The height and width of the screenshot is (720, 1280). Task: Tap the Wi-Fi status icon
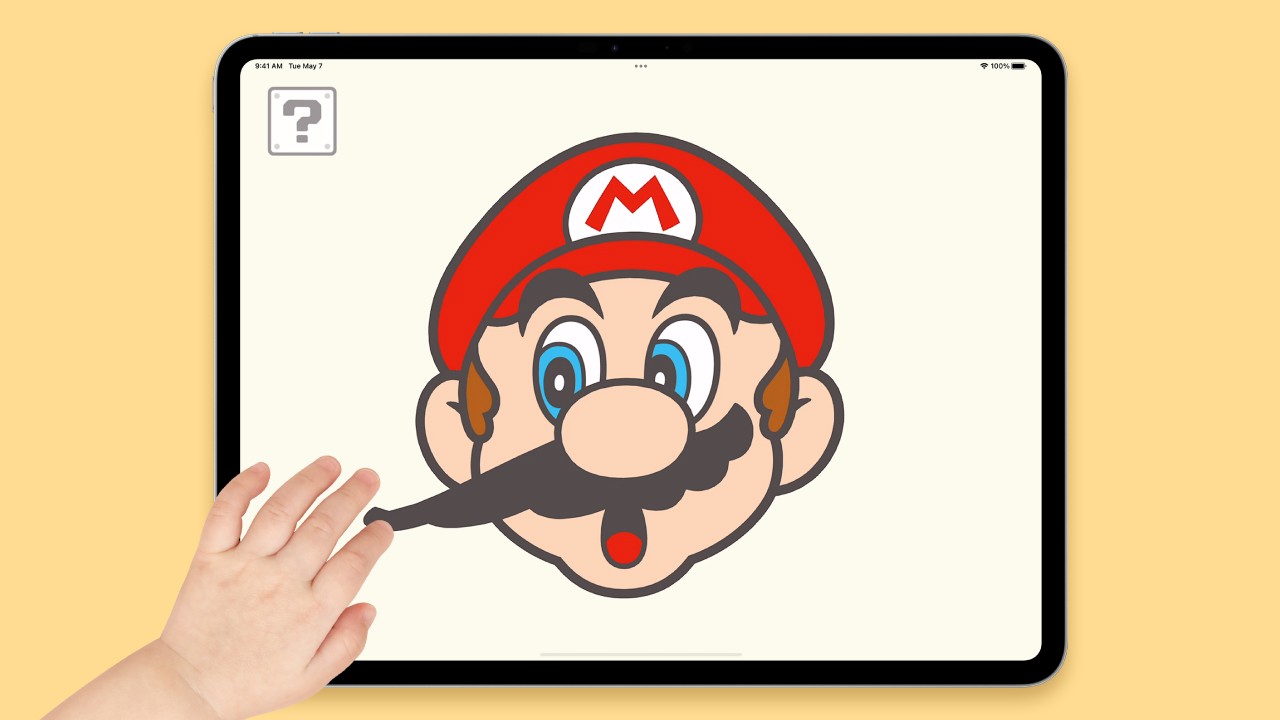[983, 65]
